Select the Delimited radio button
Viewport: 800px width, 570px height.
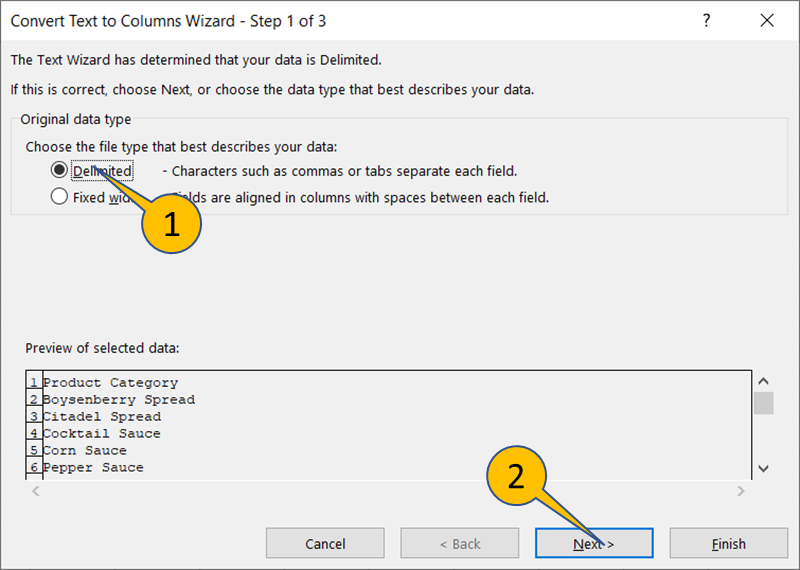[59, 171]
